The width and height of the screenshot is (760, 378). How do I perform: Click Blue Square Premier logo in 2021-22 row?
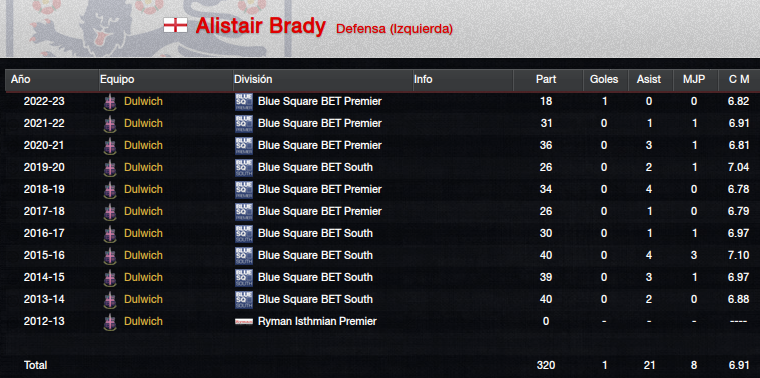point(244,124)
